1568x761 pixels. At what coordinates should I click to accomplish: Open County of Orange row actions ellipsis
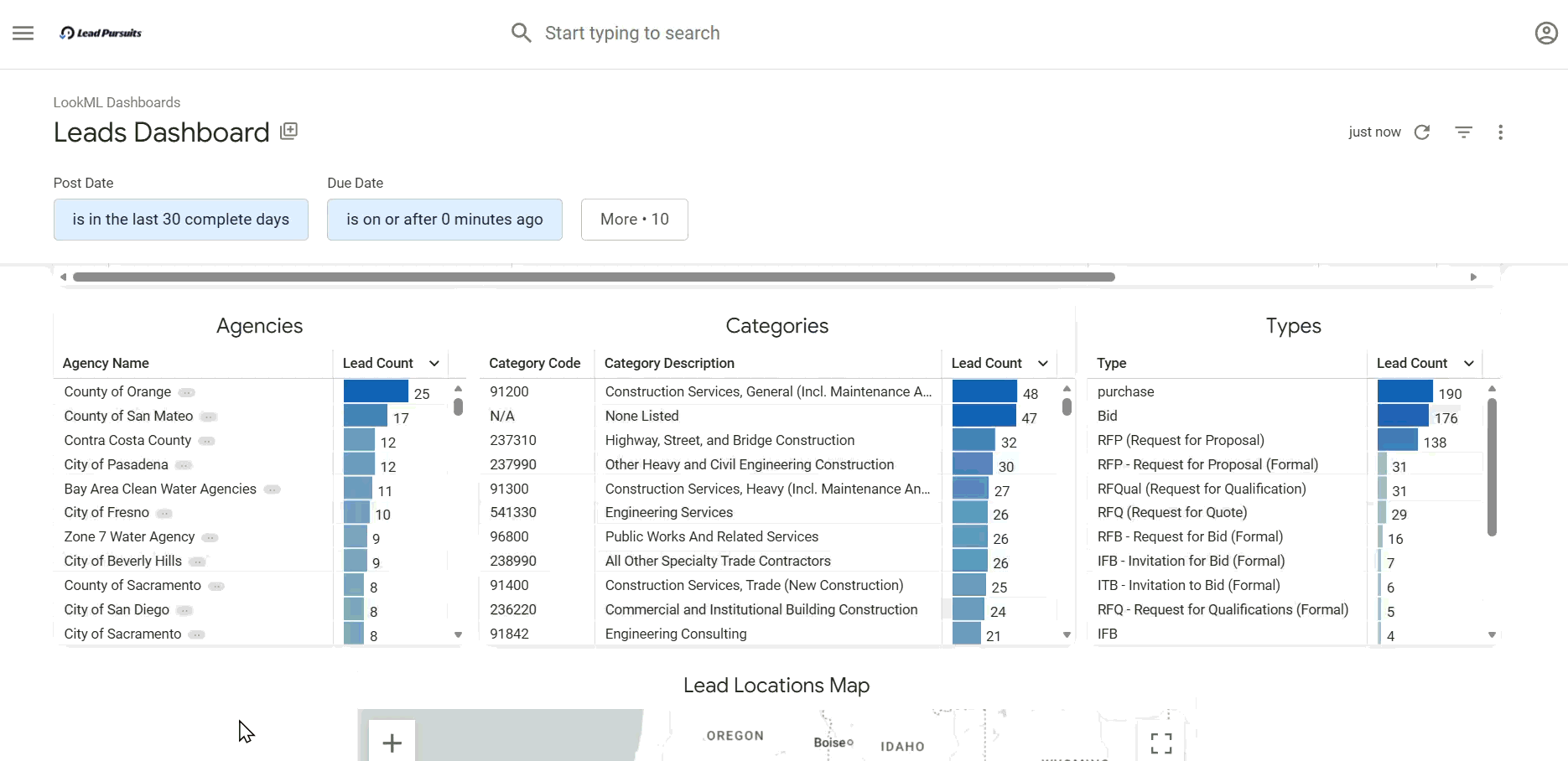[187, 392]
